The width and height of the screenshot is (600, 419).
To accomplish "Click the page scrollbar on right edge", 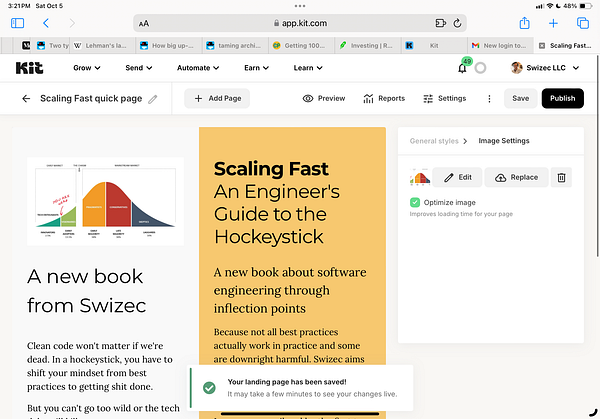I will coord(598,157).
